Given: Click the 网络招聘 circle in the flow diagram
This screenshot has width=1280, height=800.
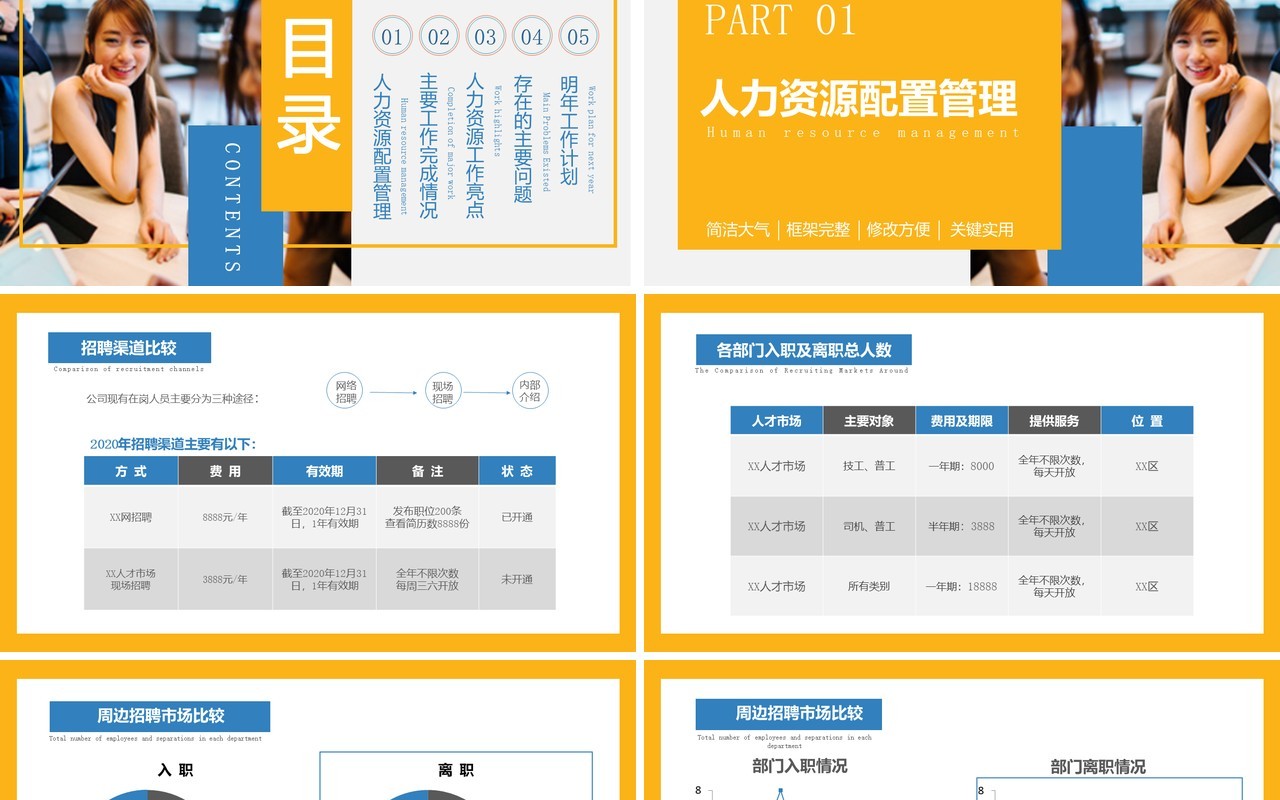Looking at the screenshot, I should 346,391.
